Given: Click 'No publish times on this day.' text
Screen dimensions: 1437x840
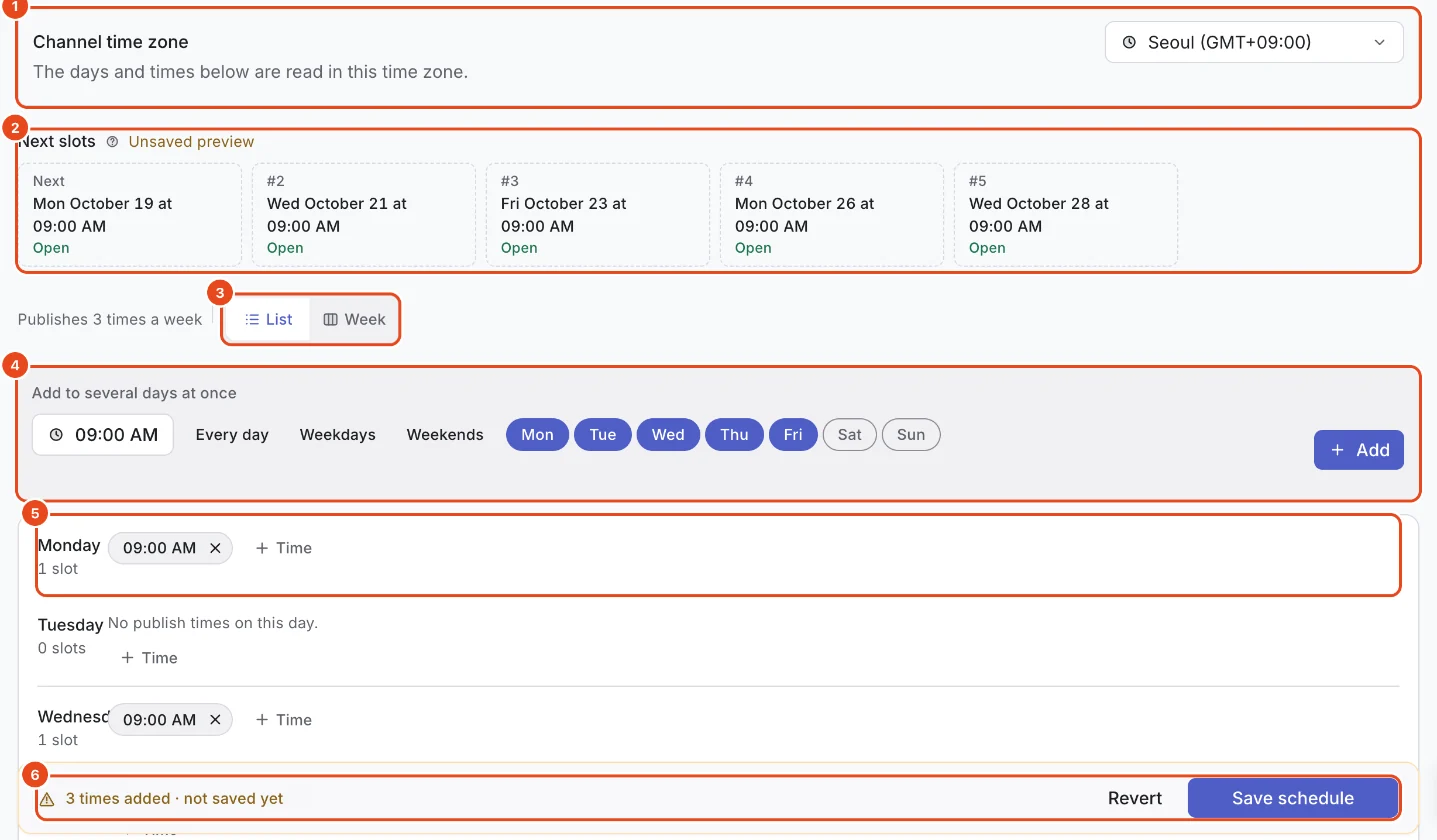Looking at the screenshot, I should click(x=213, y=623).
